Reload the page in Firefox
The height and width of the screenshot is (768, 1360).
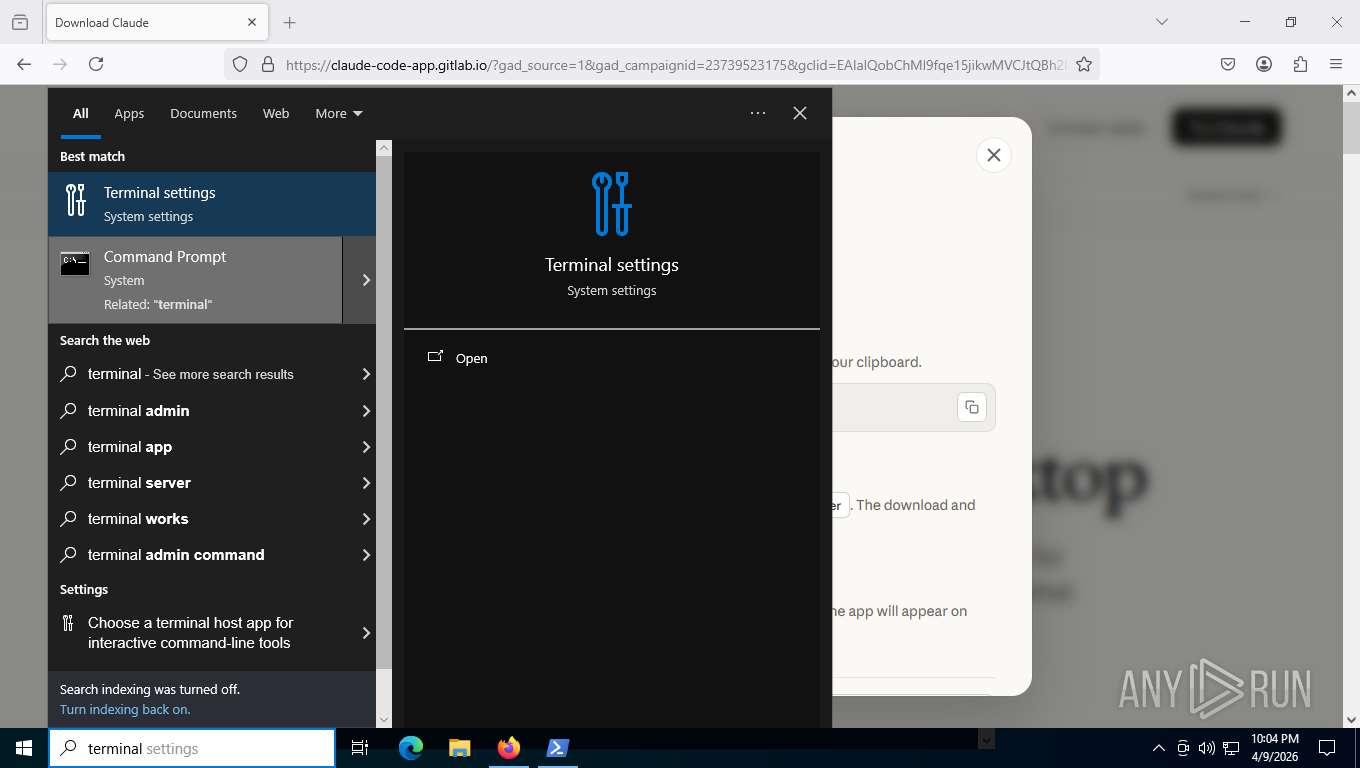(96, 64)
